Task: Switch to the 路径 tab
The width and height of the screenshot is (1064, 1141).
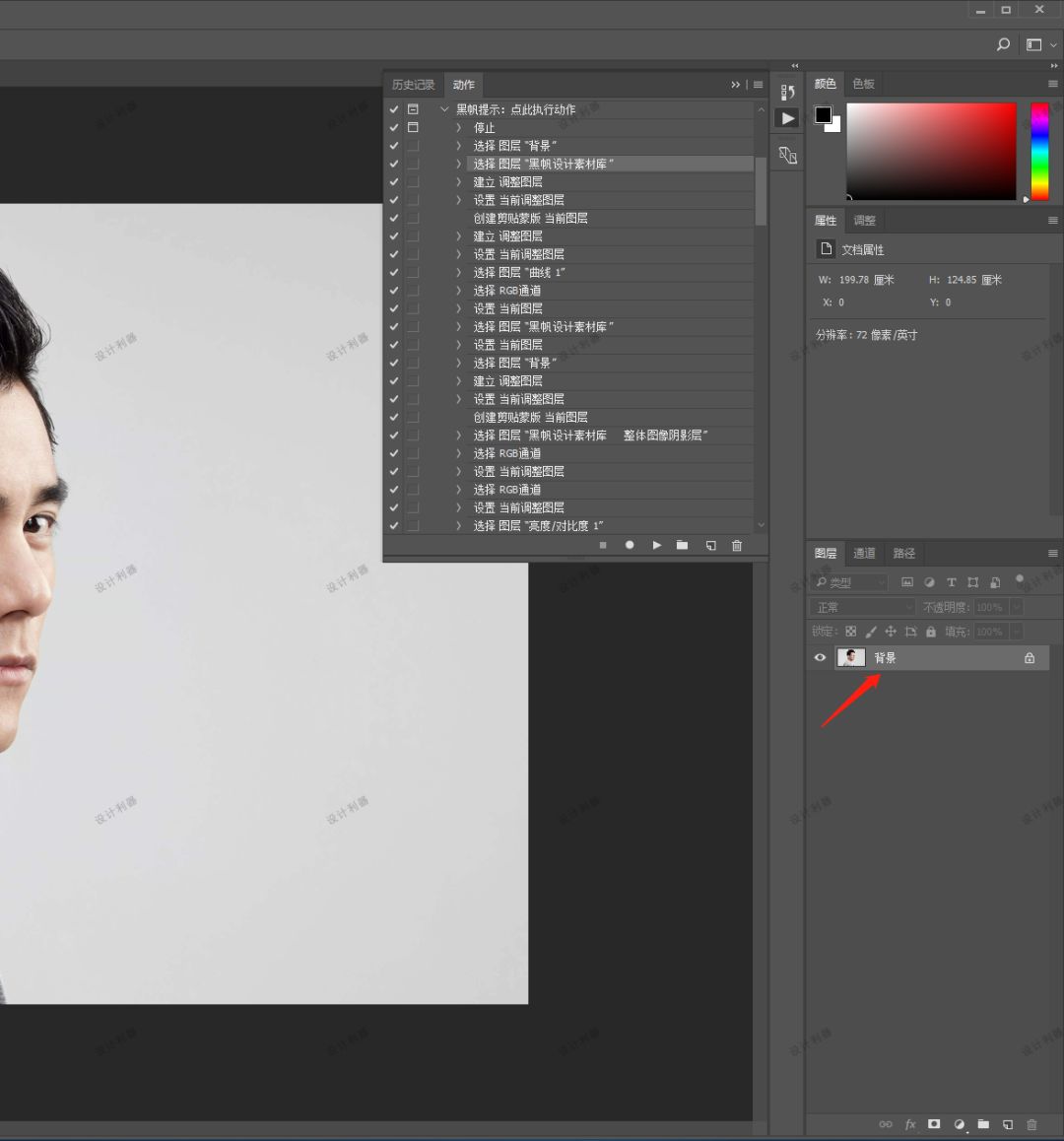Action: pyautogui.click(x=903, y=553)
